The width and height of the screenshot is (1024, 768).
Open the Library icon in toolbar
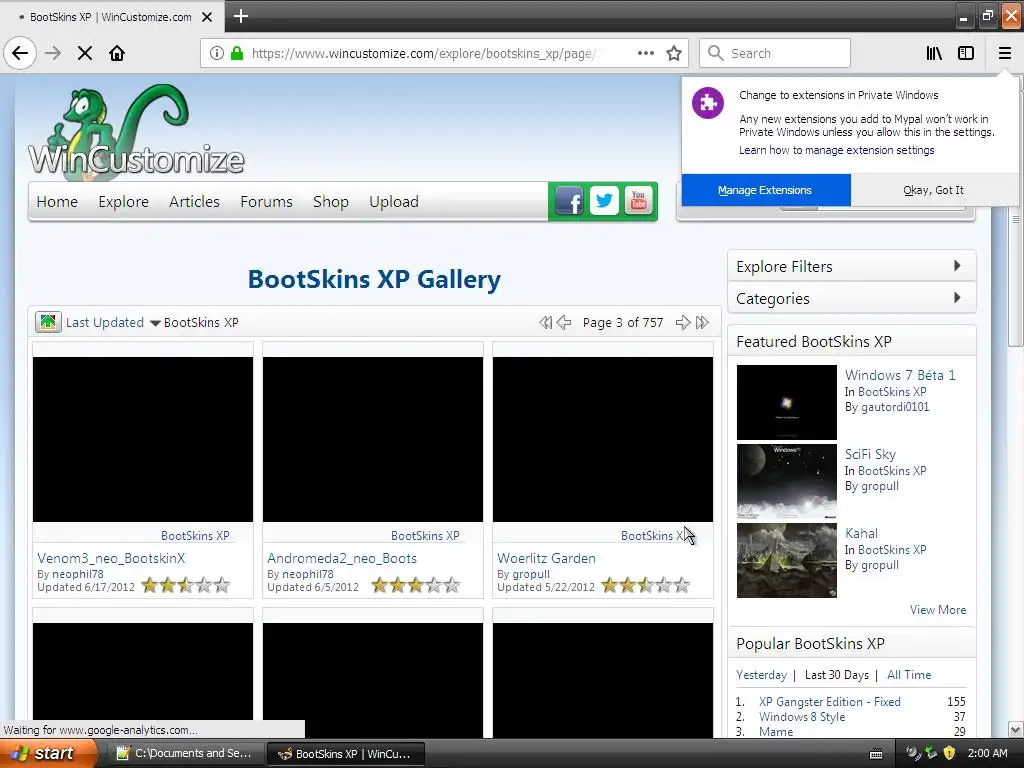point(934,53)
